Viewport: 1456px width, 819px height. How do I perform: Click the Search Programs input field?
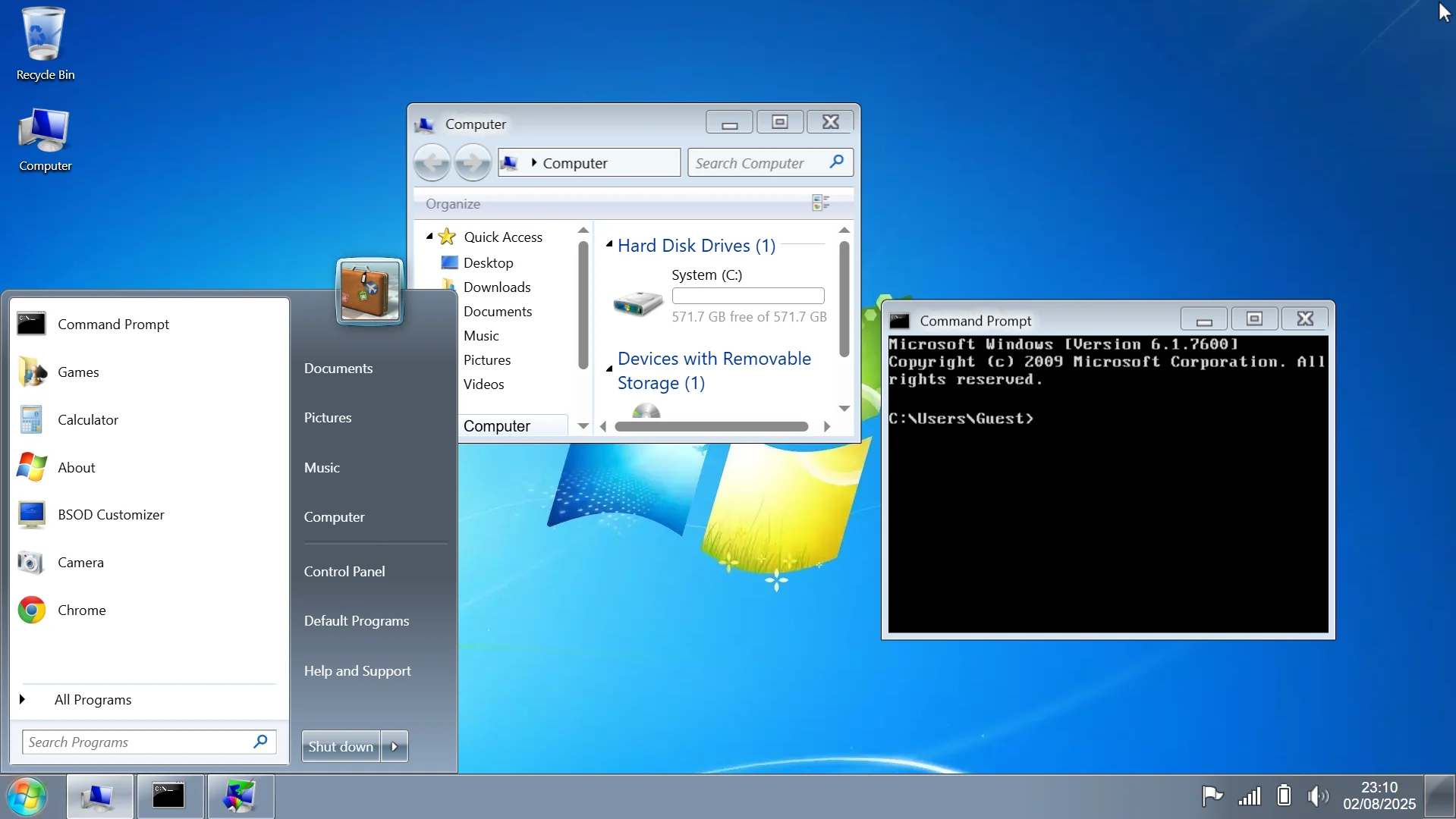[x=149, y=742]
